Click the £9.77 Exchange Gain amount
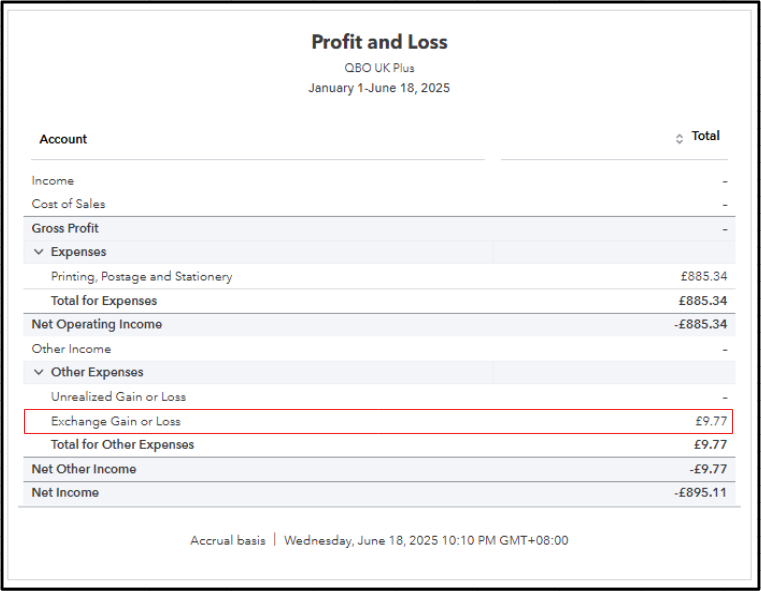This screenshot has width=761, height=591. (x=710, y=421)
